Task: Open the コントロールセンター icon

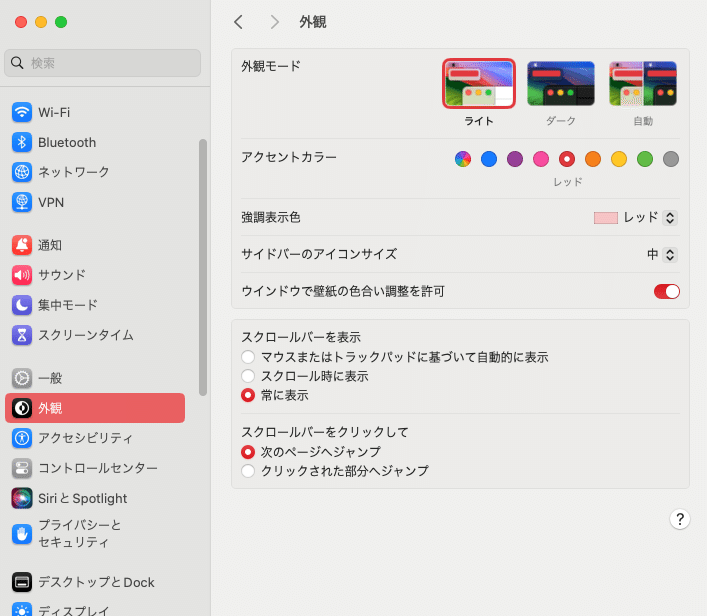Action: (22, 468)
